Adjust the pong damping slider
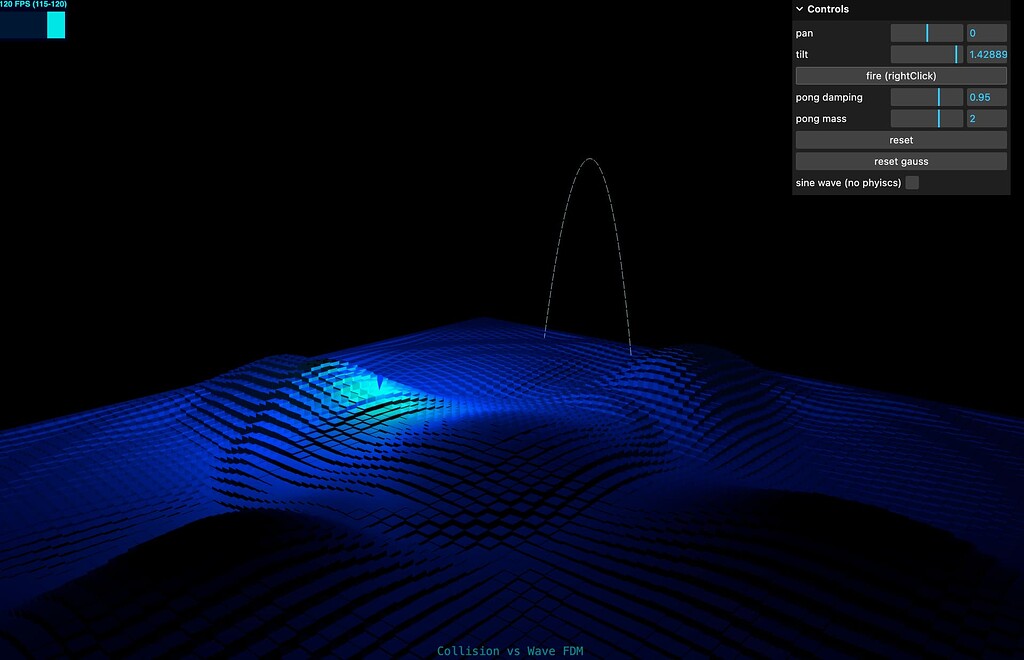Viewport: 1024px width, 660px height. pyautogui.click(x=927, y=97)
